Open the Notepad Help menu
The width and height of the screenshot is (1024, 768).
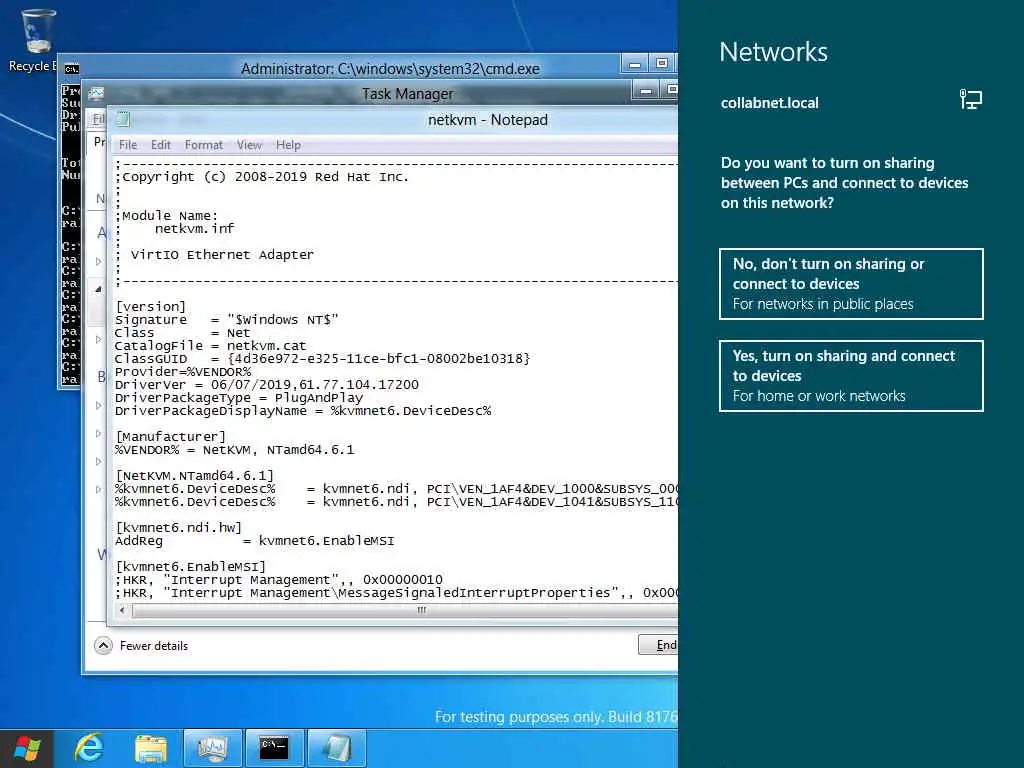point(288,145)
